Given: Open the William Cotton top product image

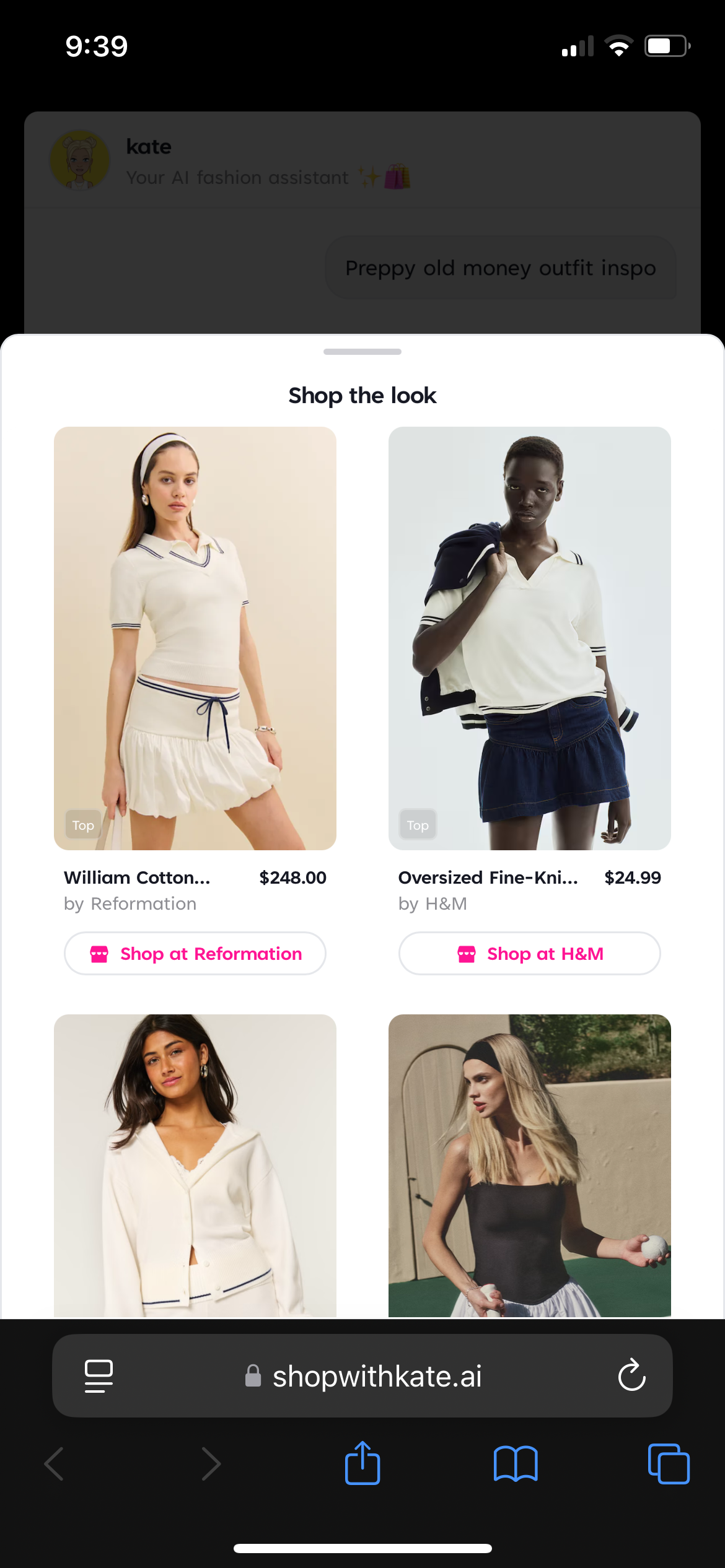Looking at the screenshot, I should pos(195,638).
